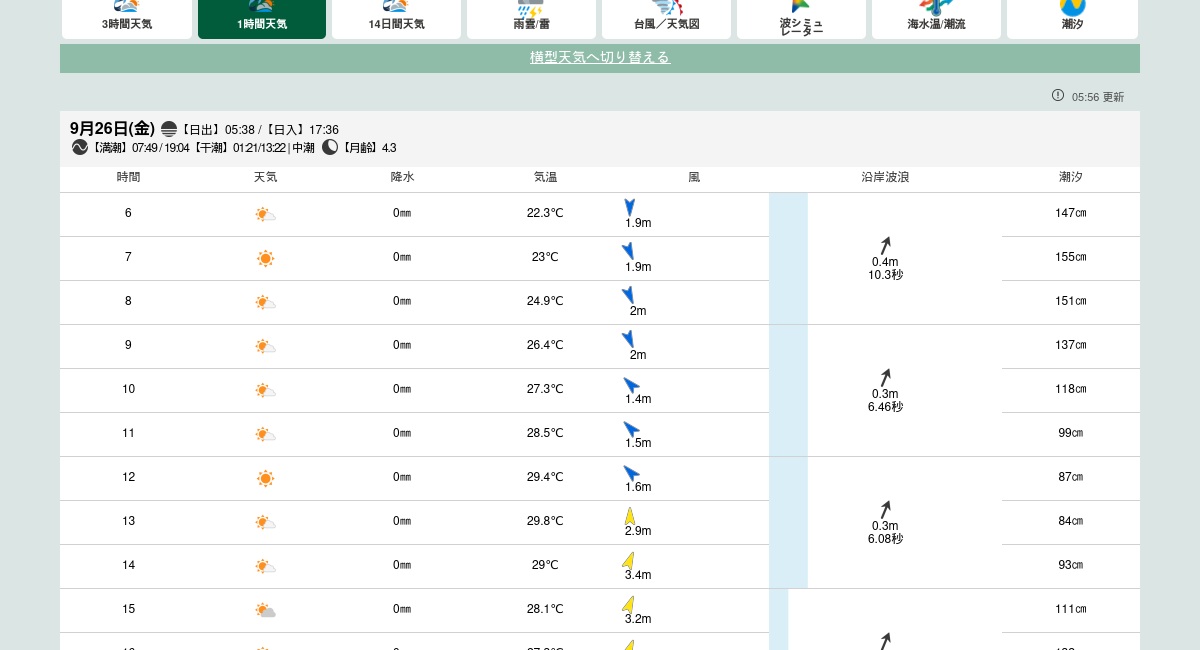Click the moon phase icon beside 月齢

pos(330,147)
